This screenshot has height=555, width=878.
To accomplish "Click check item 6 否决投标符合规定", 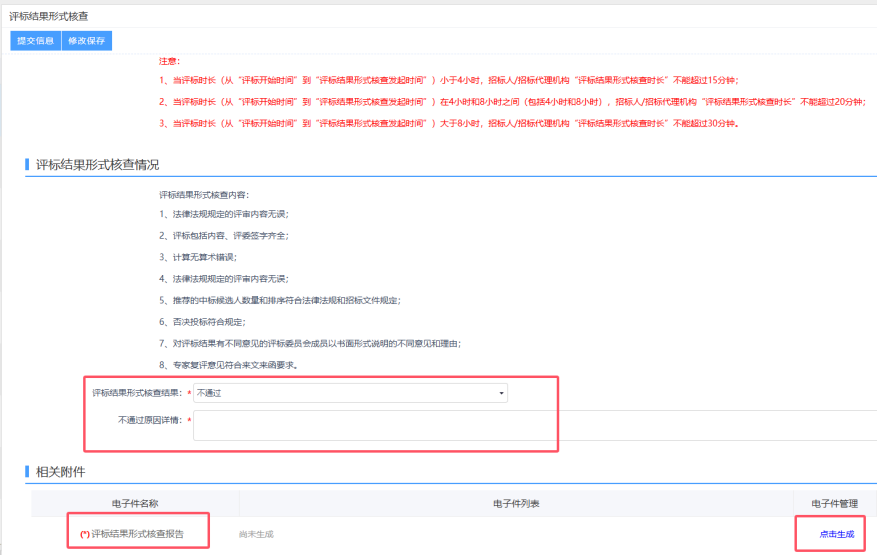I will [x=202, y=322].
